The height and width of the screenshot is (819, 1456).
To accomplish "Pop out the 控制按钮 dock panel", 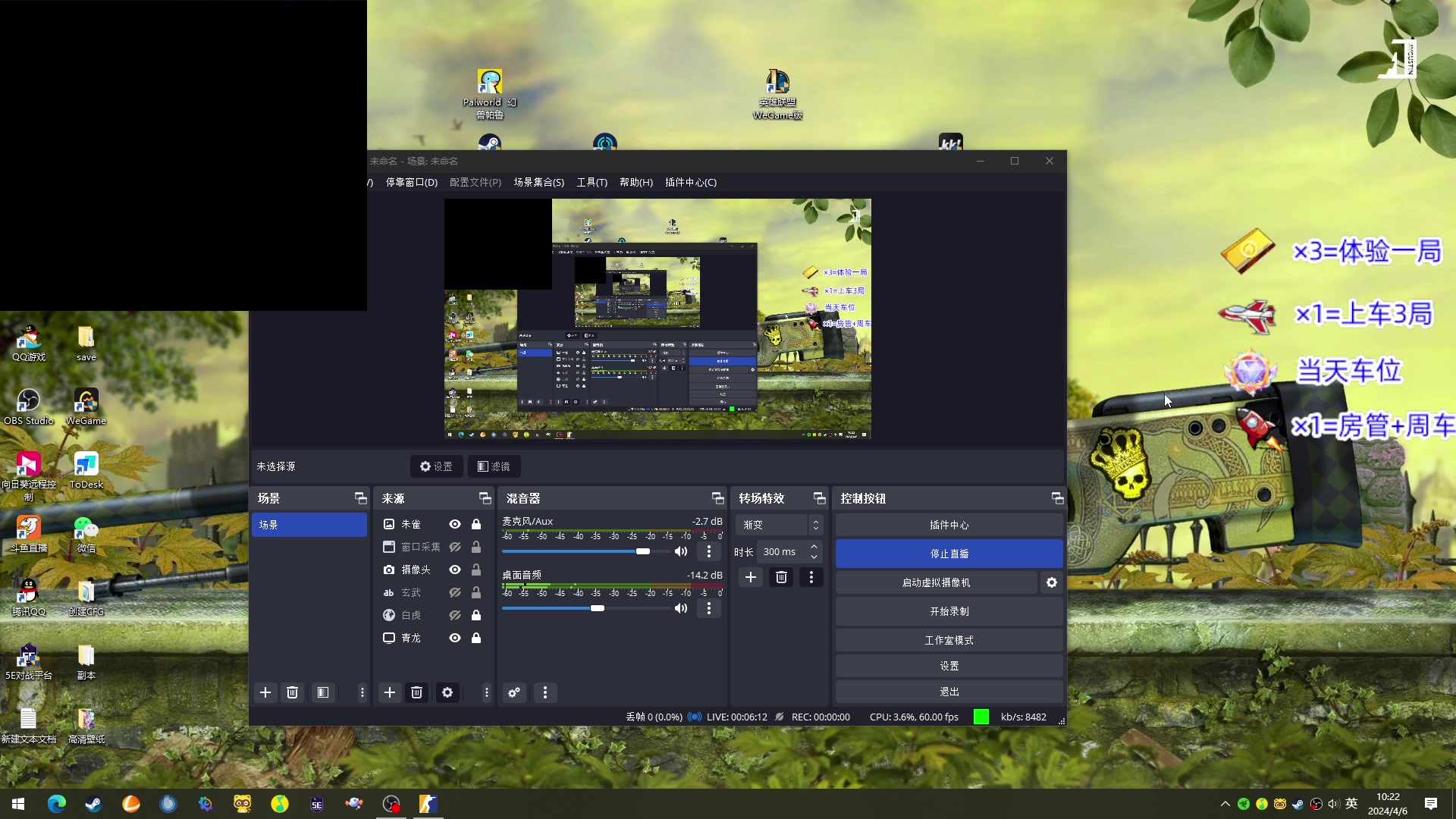I will pyautogui.click(x=1057, y=498).
